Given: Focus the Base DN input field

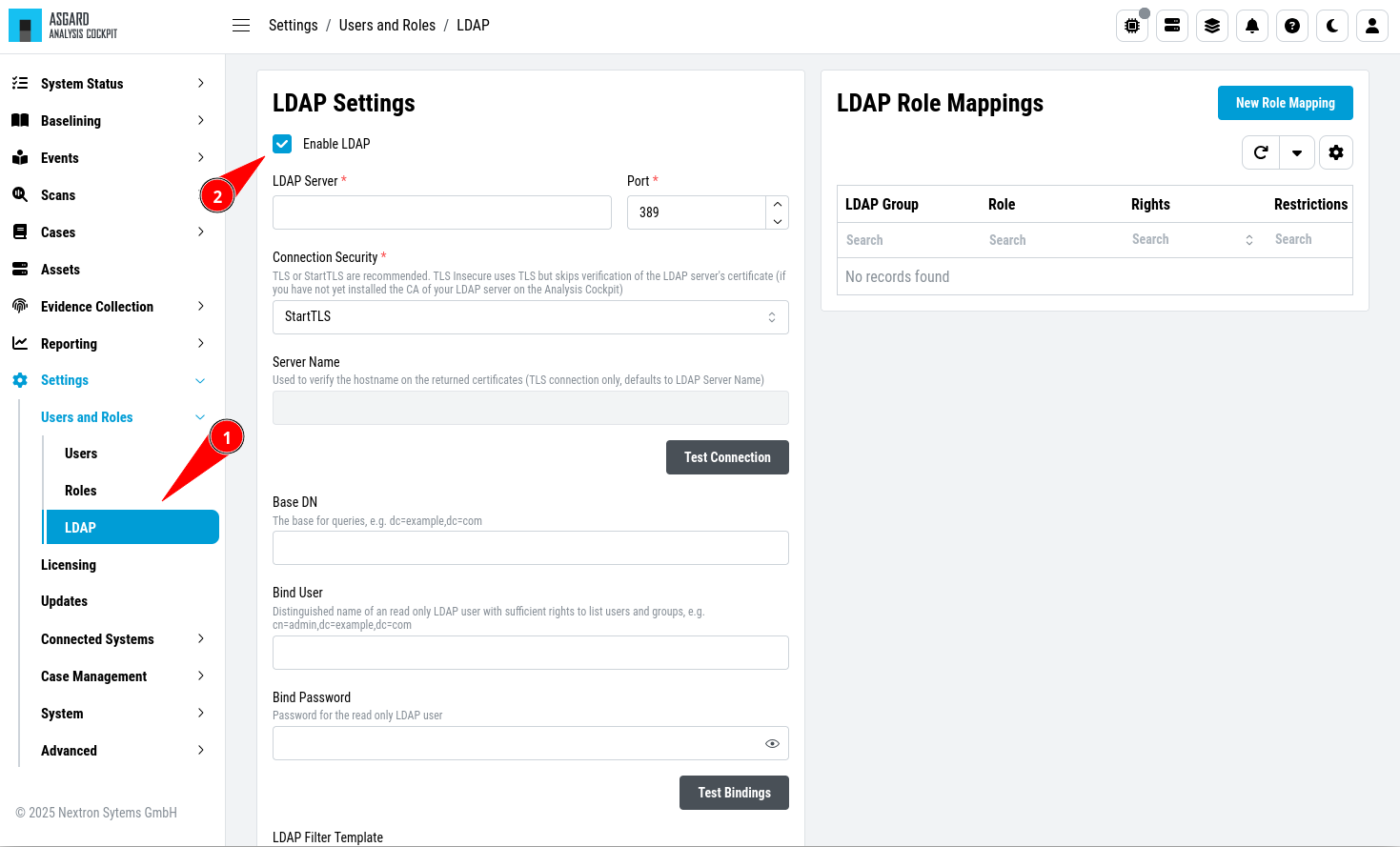Looking at the screenshot, I should point(531,548).
